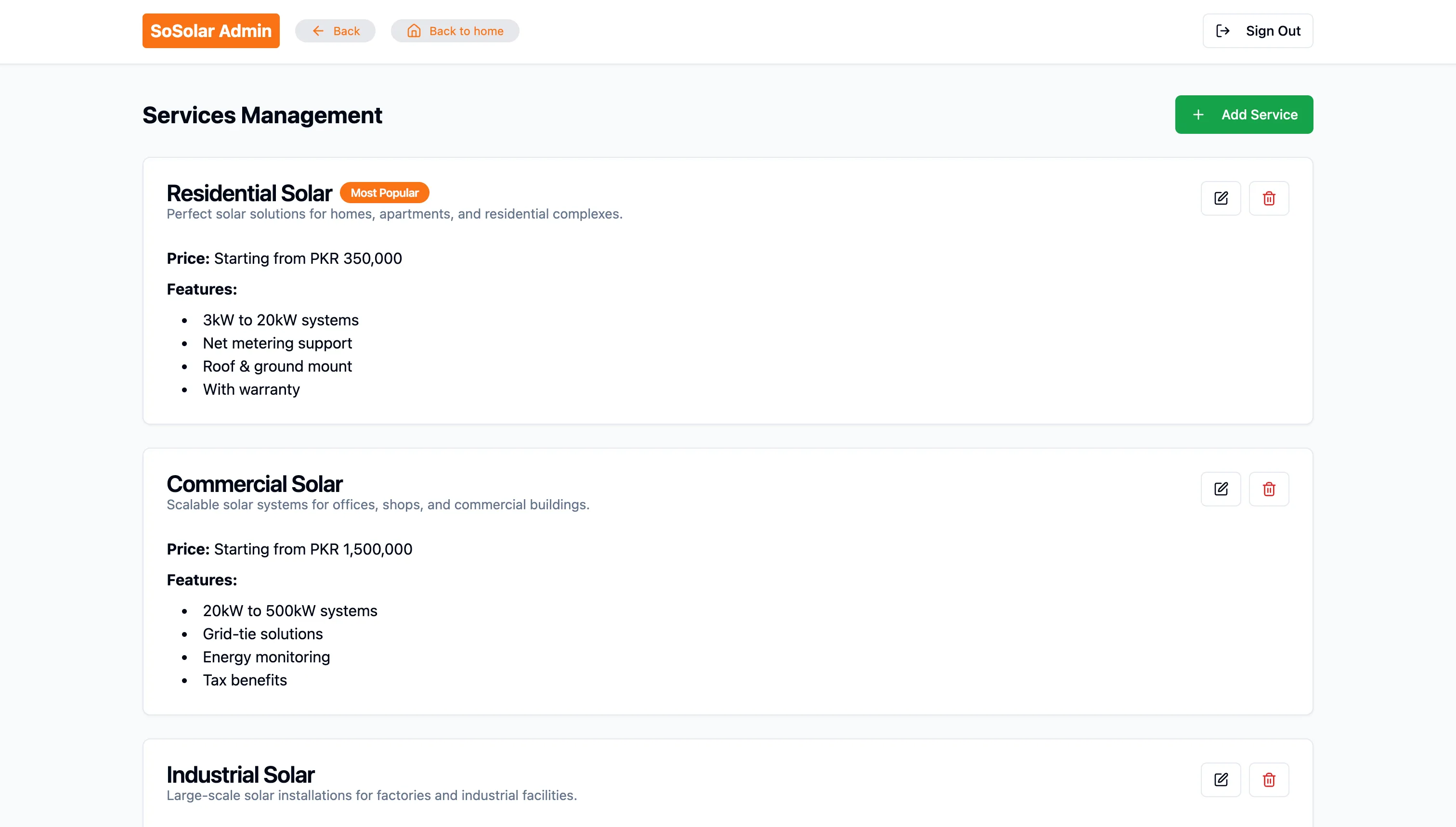Click the left arrow Back icon
This screenshot has height=827, width=1456.
pos(318,31)
